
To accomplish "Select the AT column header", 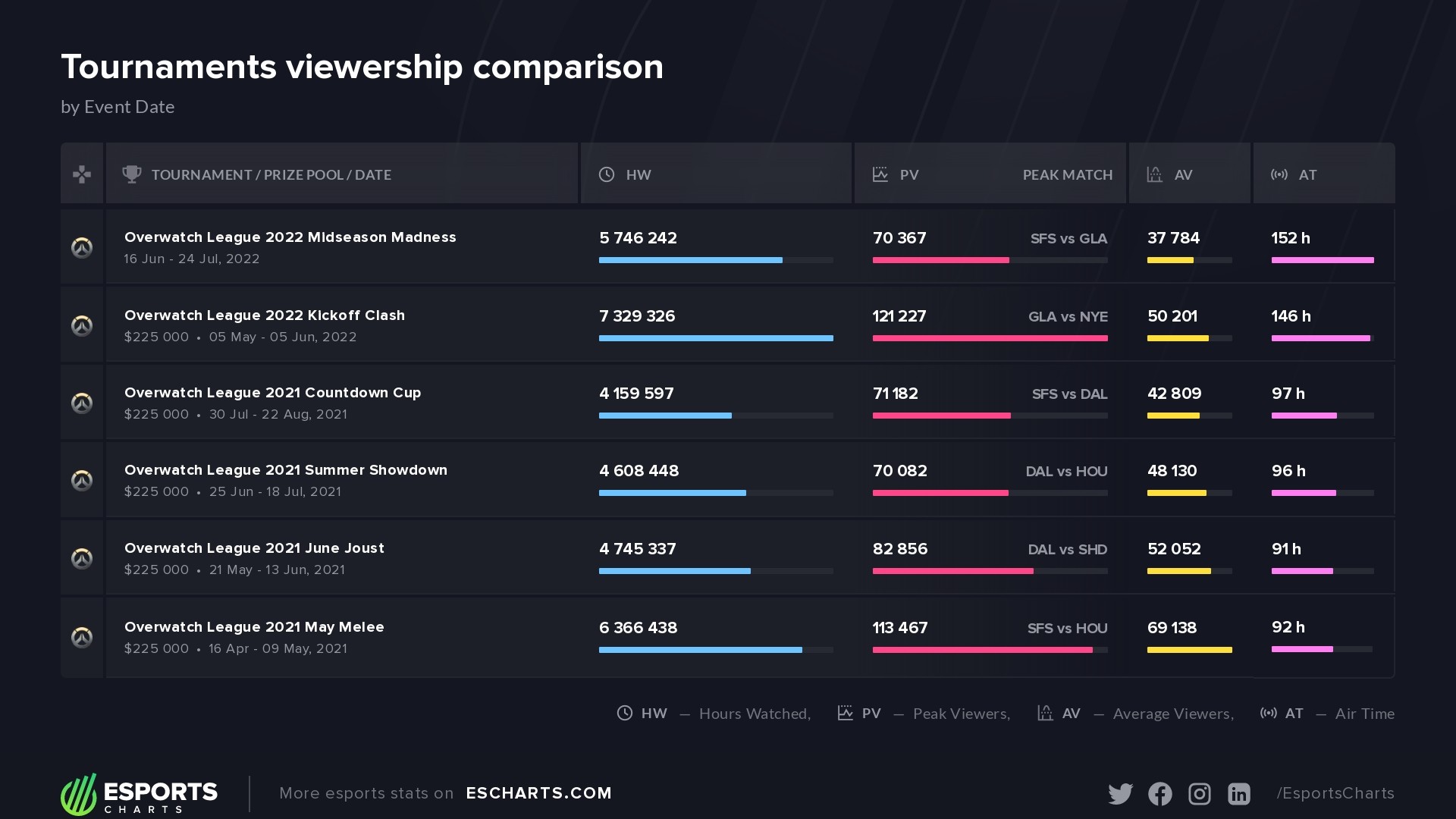I will (1307, 175).
